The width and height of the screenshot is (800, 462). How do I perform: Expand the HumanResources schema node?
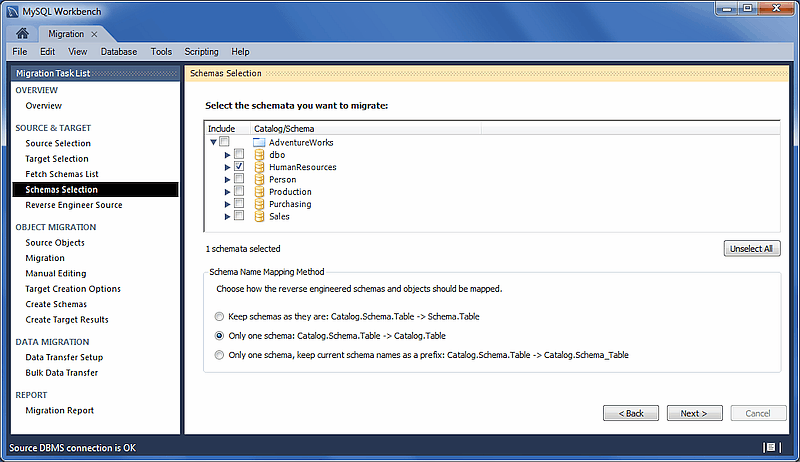coord(228,167)
